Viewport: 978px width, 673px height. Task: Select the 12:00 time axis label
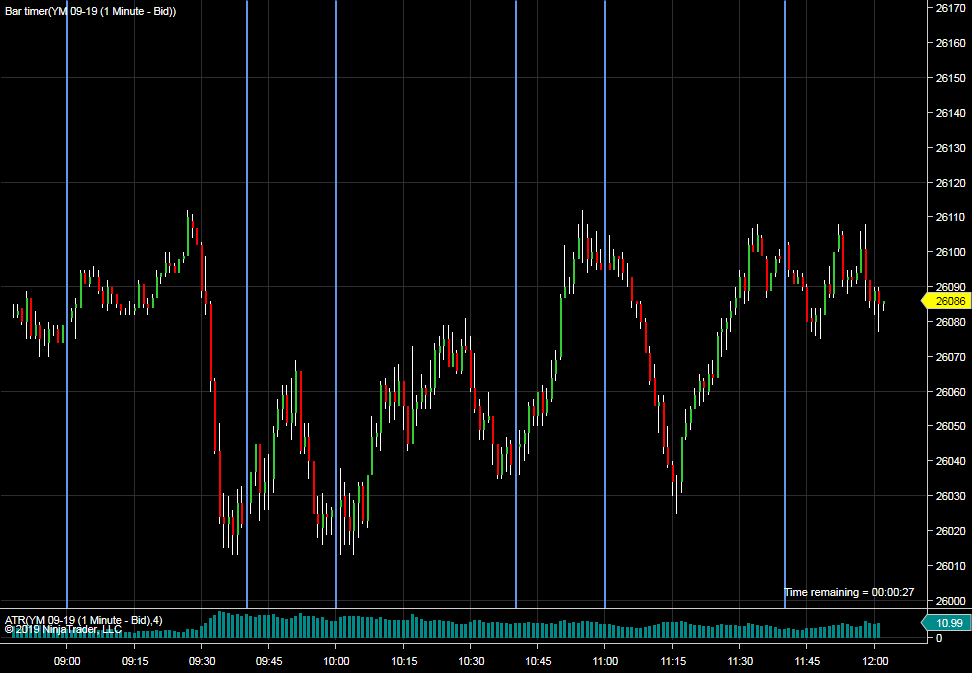[876, 662]
